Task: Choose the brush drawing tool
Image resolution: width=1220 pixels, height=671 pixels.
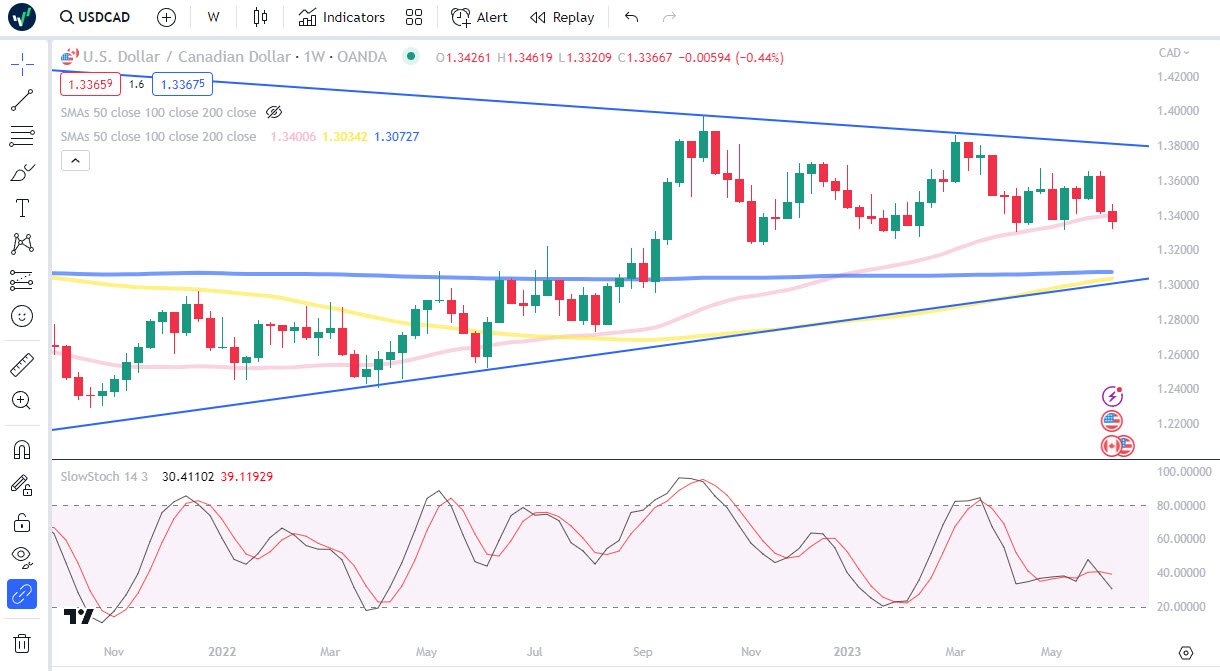Action: click(x=22, y=172)
